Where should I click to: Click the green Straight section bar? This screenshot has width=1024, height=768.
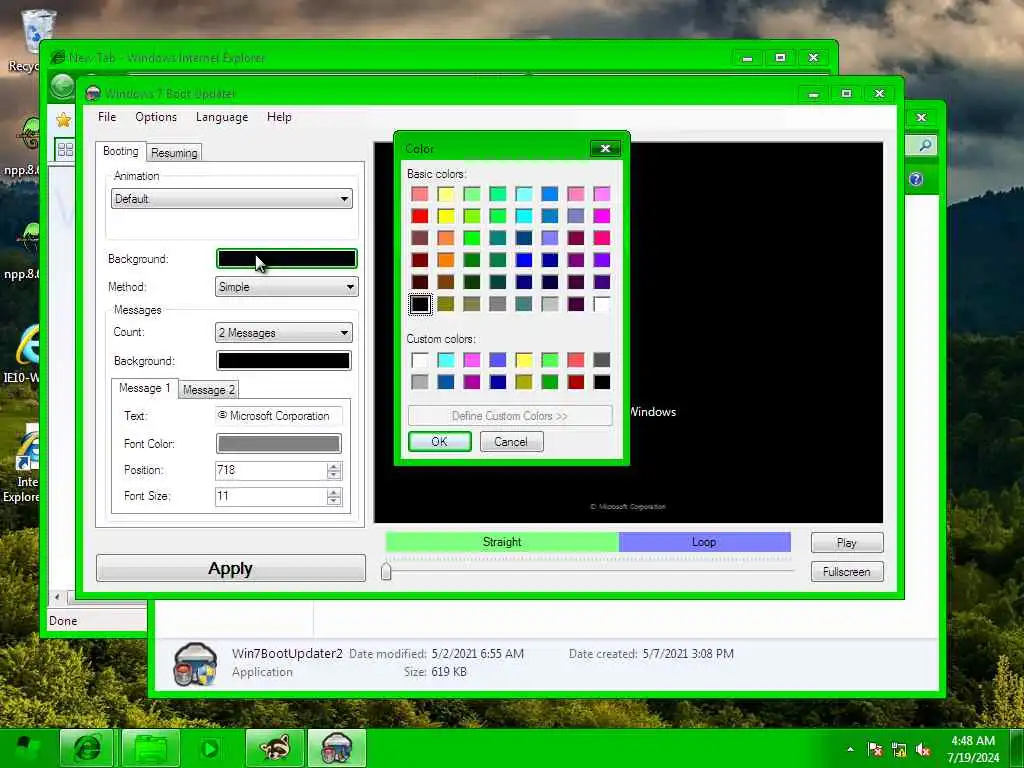[502, 542]
